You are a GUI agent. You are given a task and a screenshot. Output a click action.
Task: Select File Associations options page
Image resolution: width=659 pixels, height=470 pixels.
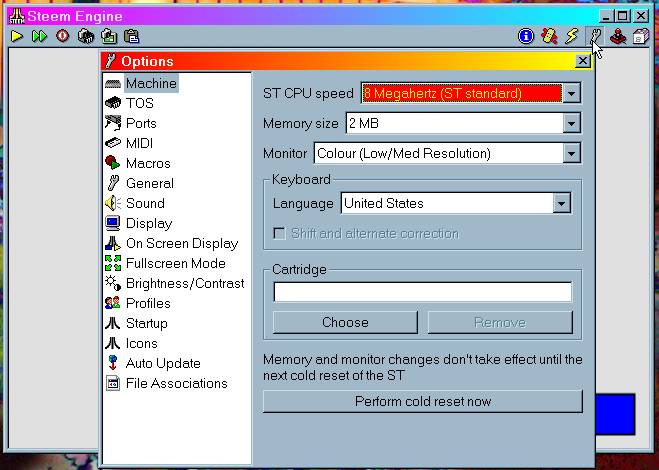click(x=177, y=383)
